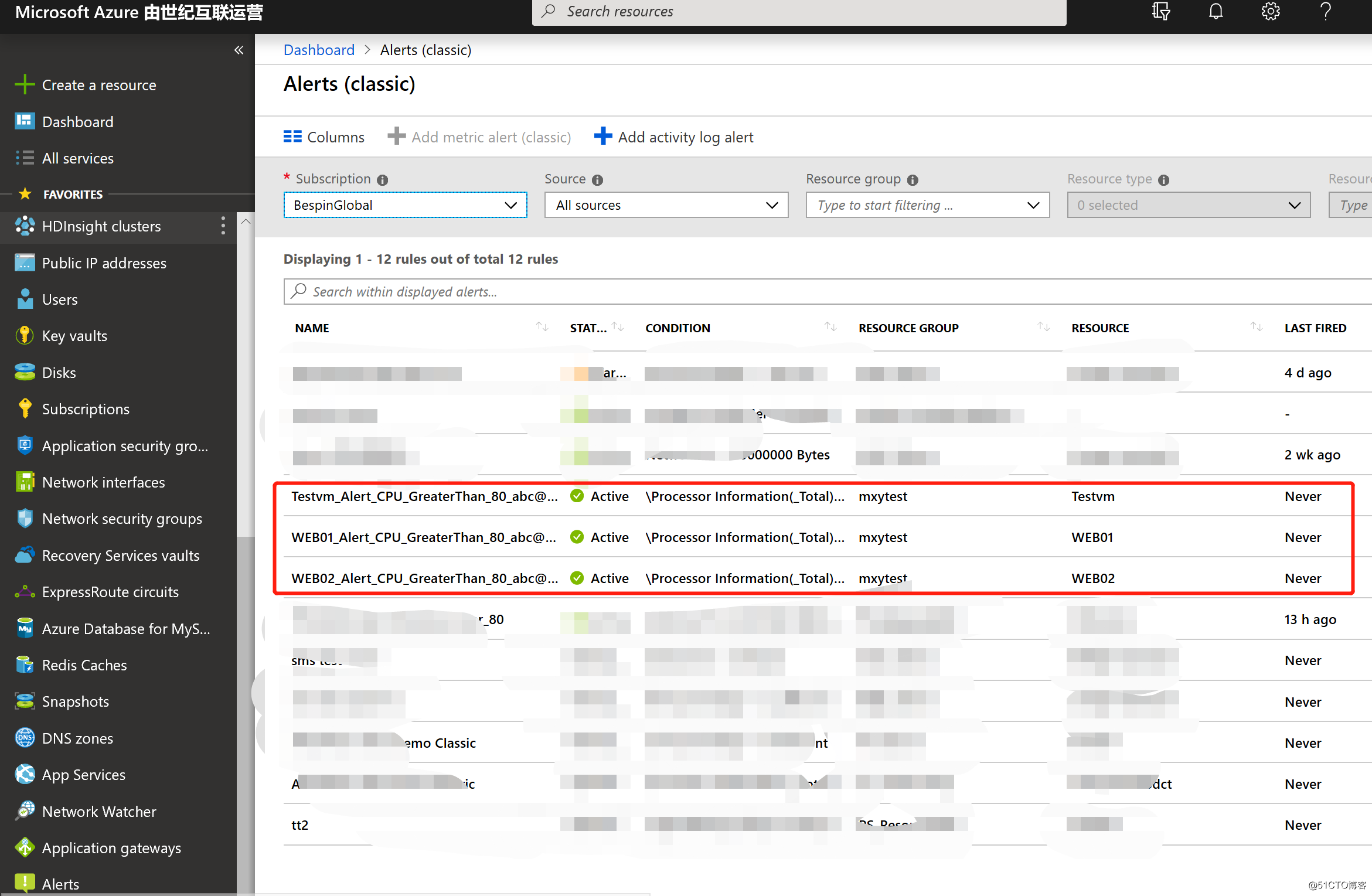The width and height of the screenshot is (1372, 896).
Task: Click the Public IP addresses icon
Action: 25,263
